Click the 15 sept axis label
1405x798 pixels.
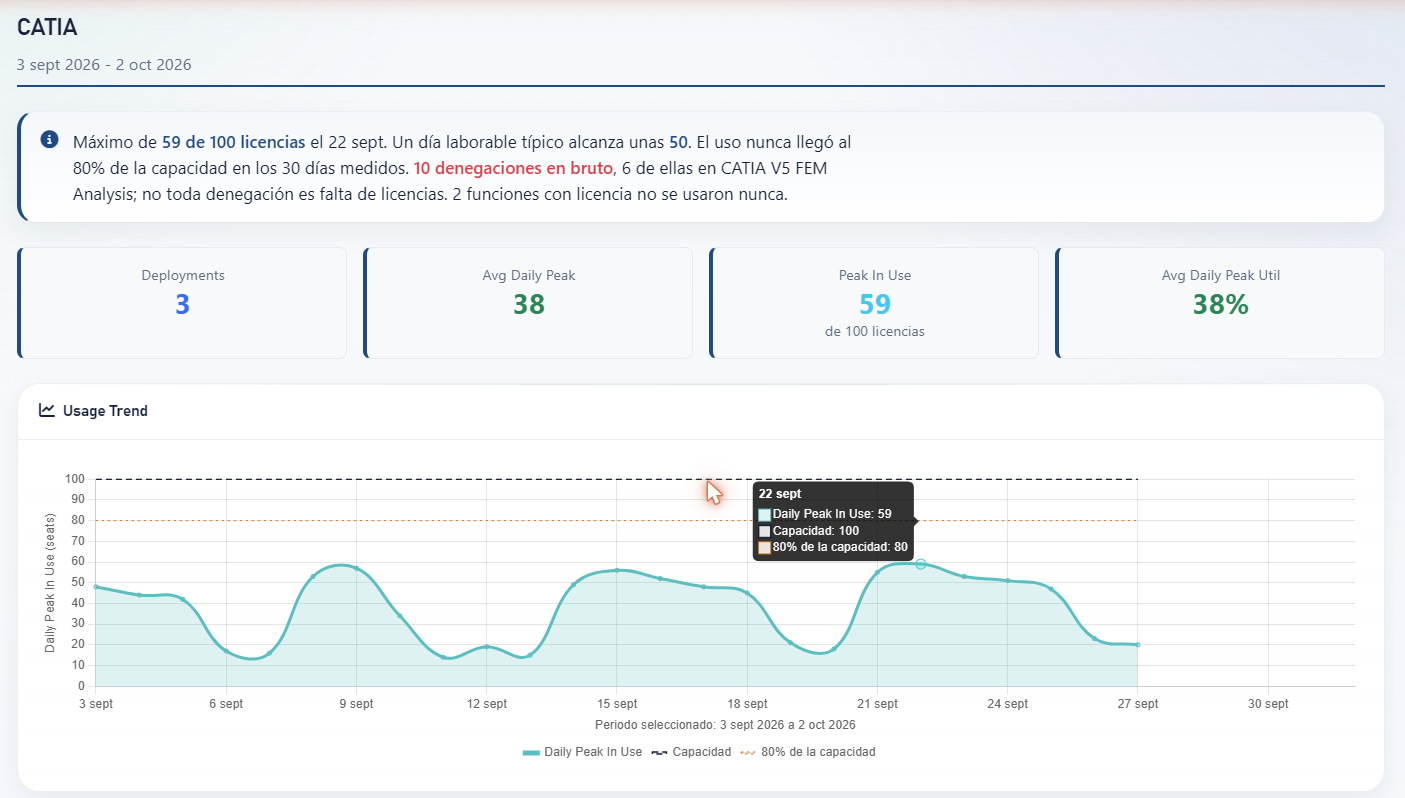pos(617,704)
